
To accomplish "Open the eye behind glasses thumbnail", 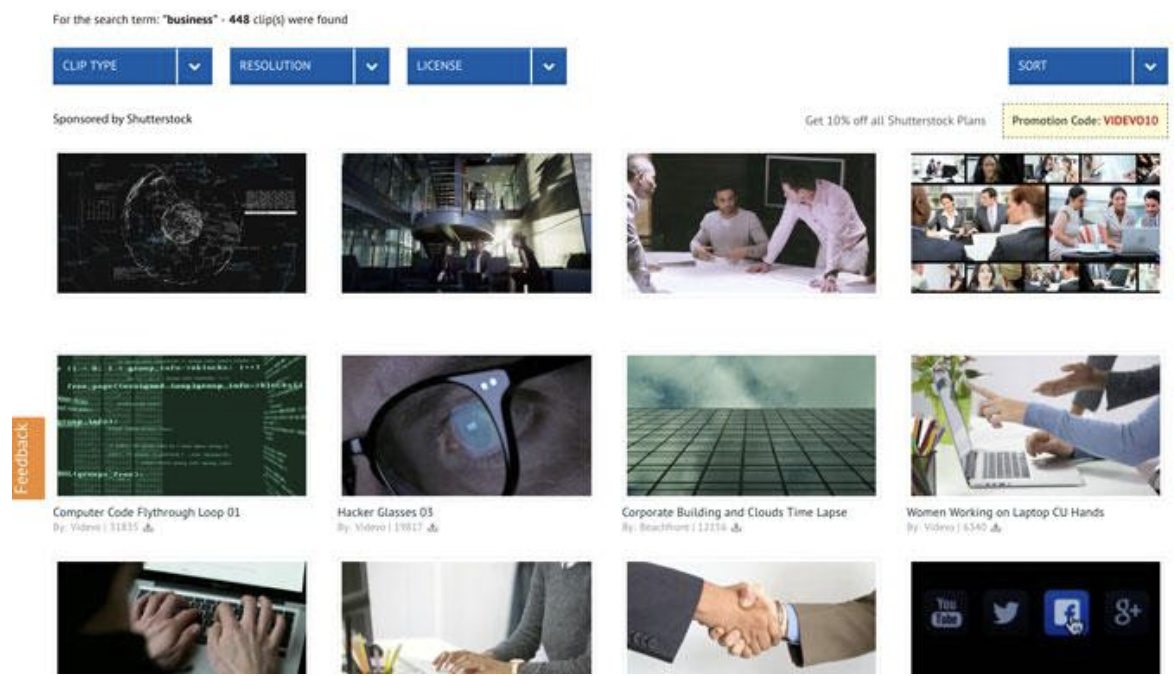I will pos(466,425).
